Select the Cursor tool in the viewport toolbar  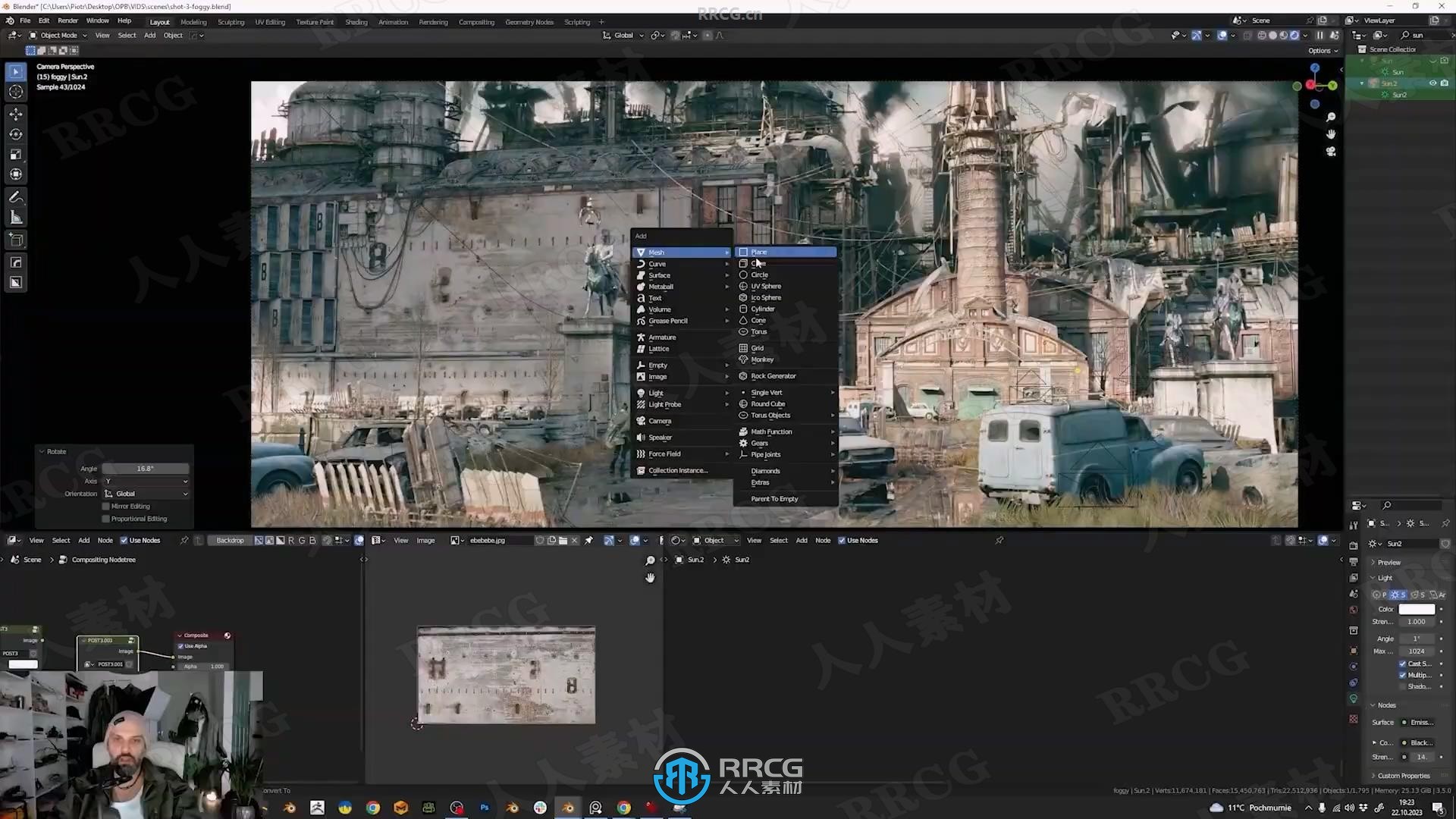(x=16, y=92)
